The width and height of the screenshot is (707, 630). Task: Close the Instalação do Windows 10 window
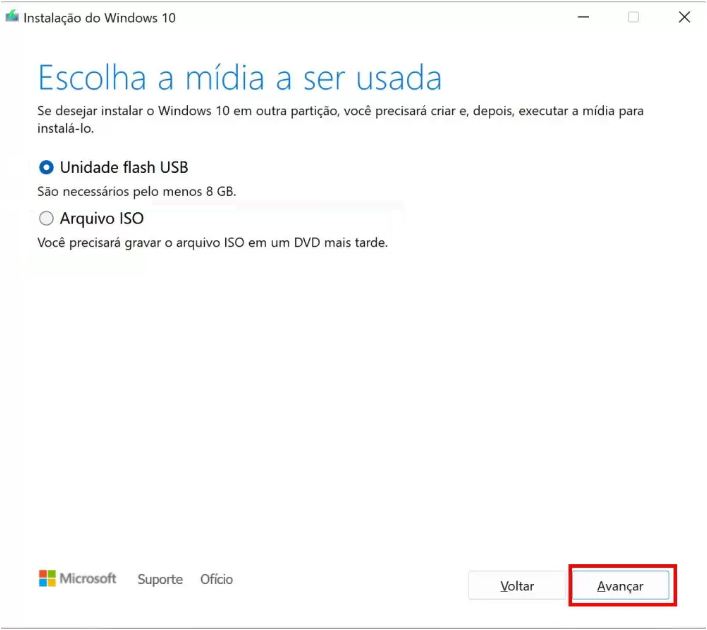point(684,17)
